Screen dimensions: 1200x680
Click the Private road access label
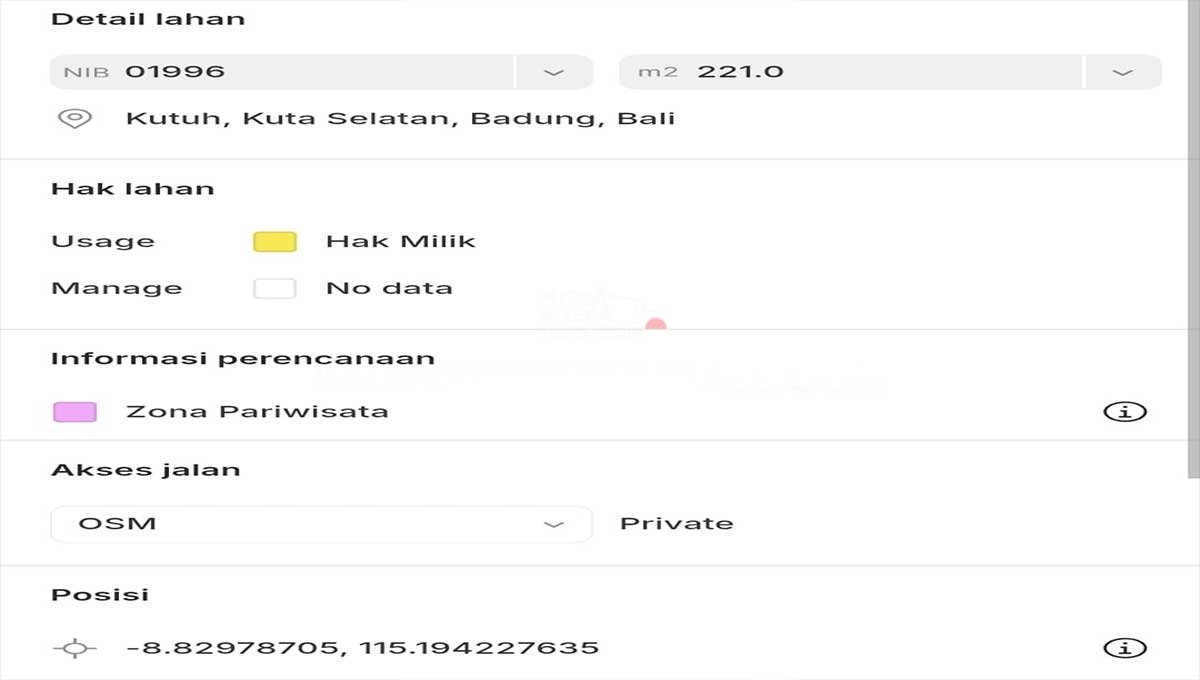click(677, 524)
